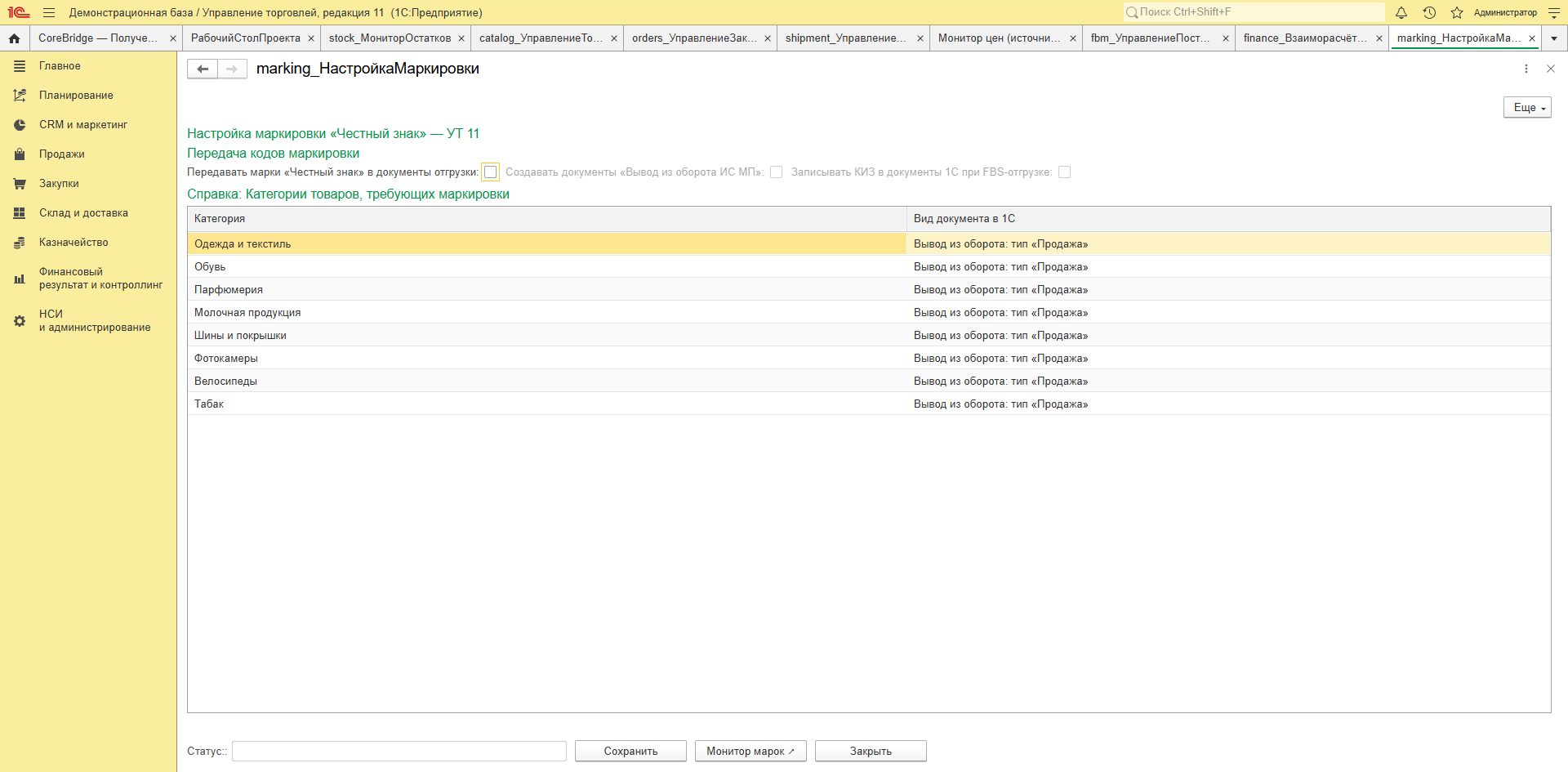The image size is (1568, 772).
Task: Open the three-dot form options menu
Action: (1526, 69)
